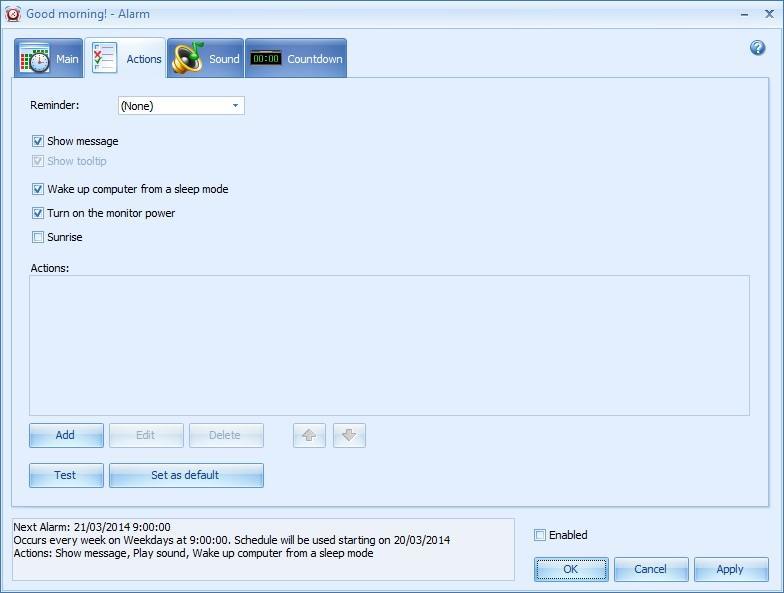Click inside the empty Actions list box

[389, 345]
